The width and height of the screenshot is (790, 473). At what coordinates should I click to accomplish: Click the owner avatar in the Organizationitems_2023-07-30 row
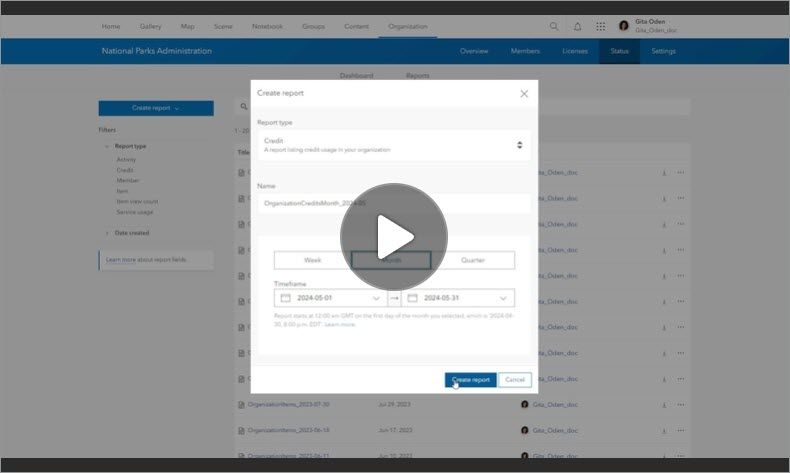coord(524,404)
